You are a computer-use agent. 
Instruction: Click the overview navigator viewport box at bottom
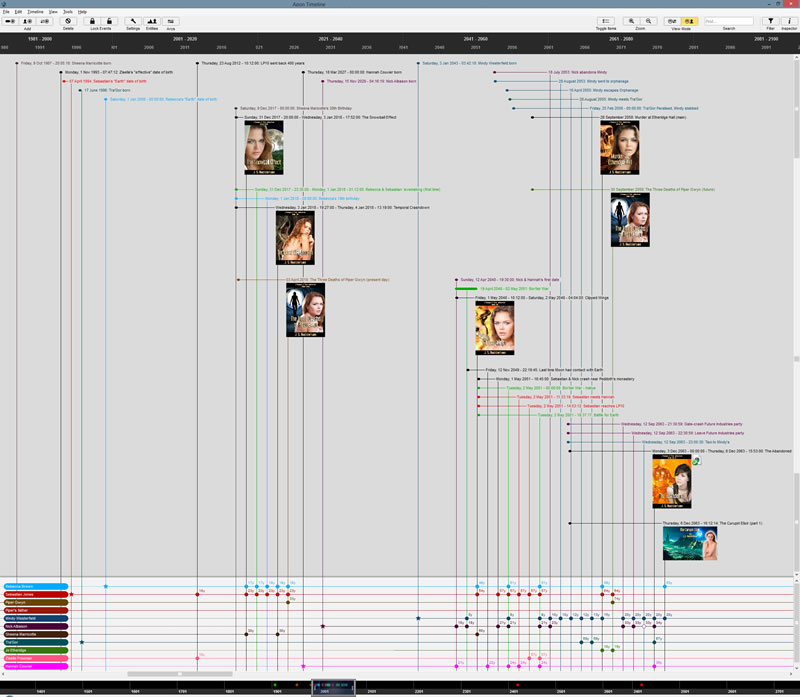click(333, 687)
